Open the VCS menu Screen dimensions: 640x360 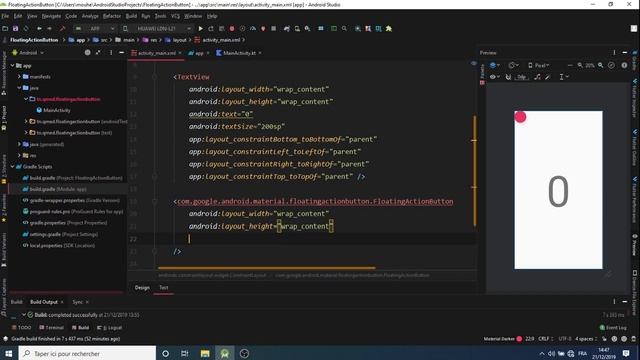[175, 16]
